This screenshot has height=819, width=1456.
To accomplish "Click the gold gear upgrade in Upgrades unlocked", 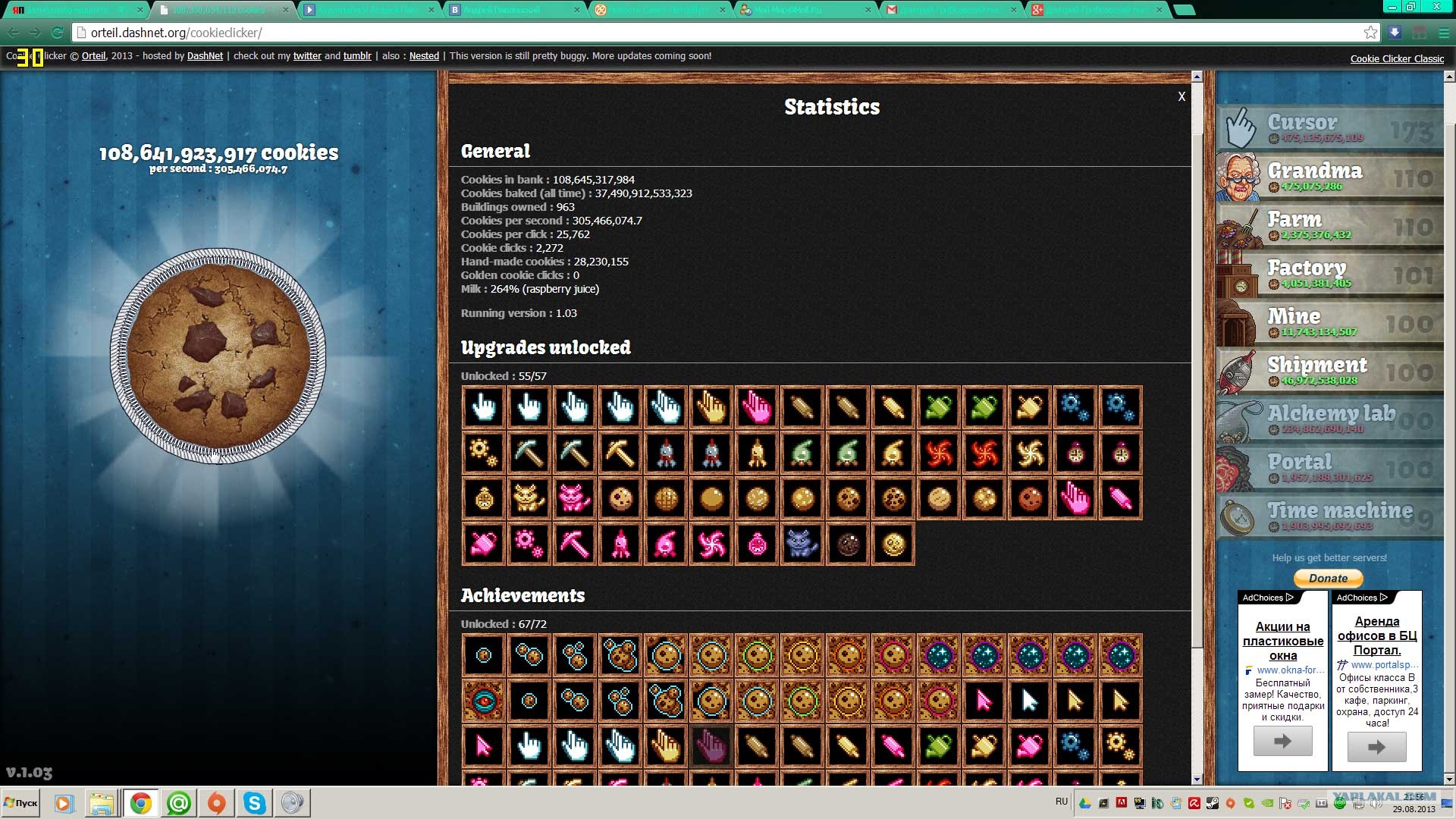I will point(484,453).
